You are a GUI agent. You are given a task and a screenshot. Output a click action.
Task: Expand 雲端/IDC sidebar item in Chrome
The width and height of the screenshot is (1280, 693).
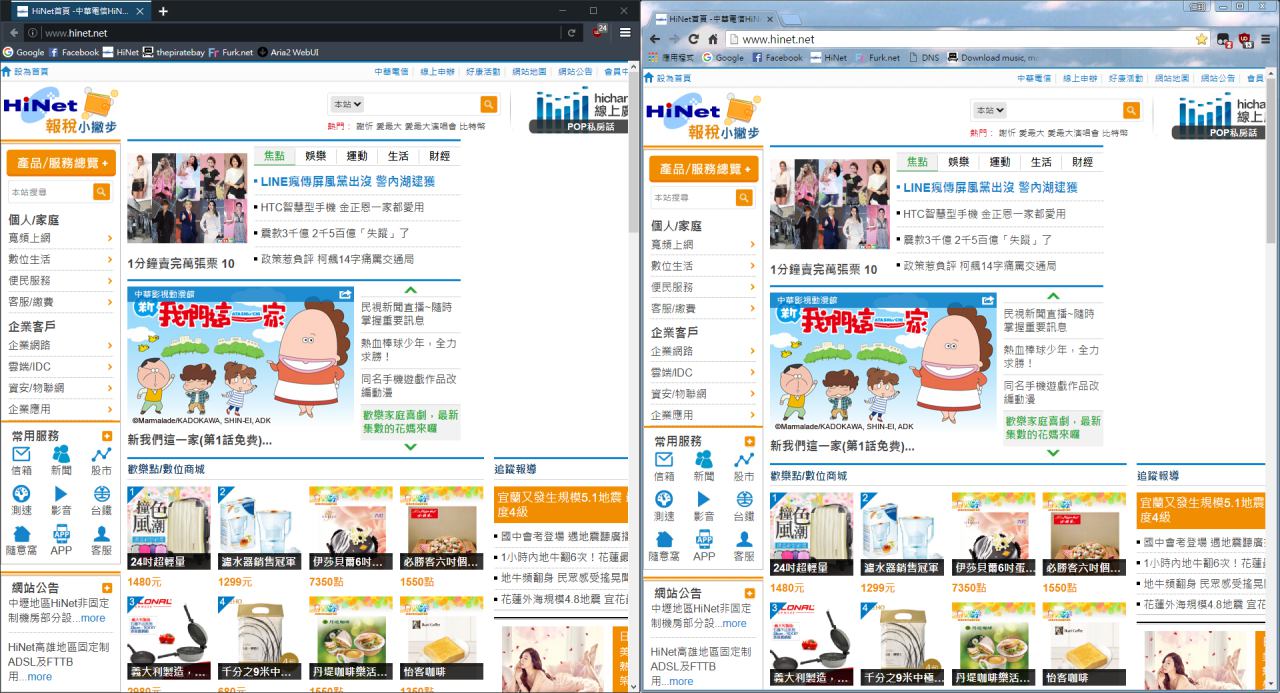pos(704,372)
